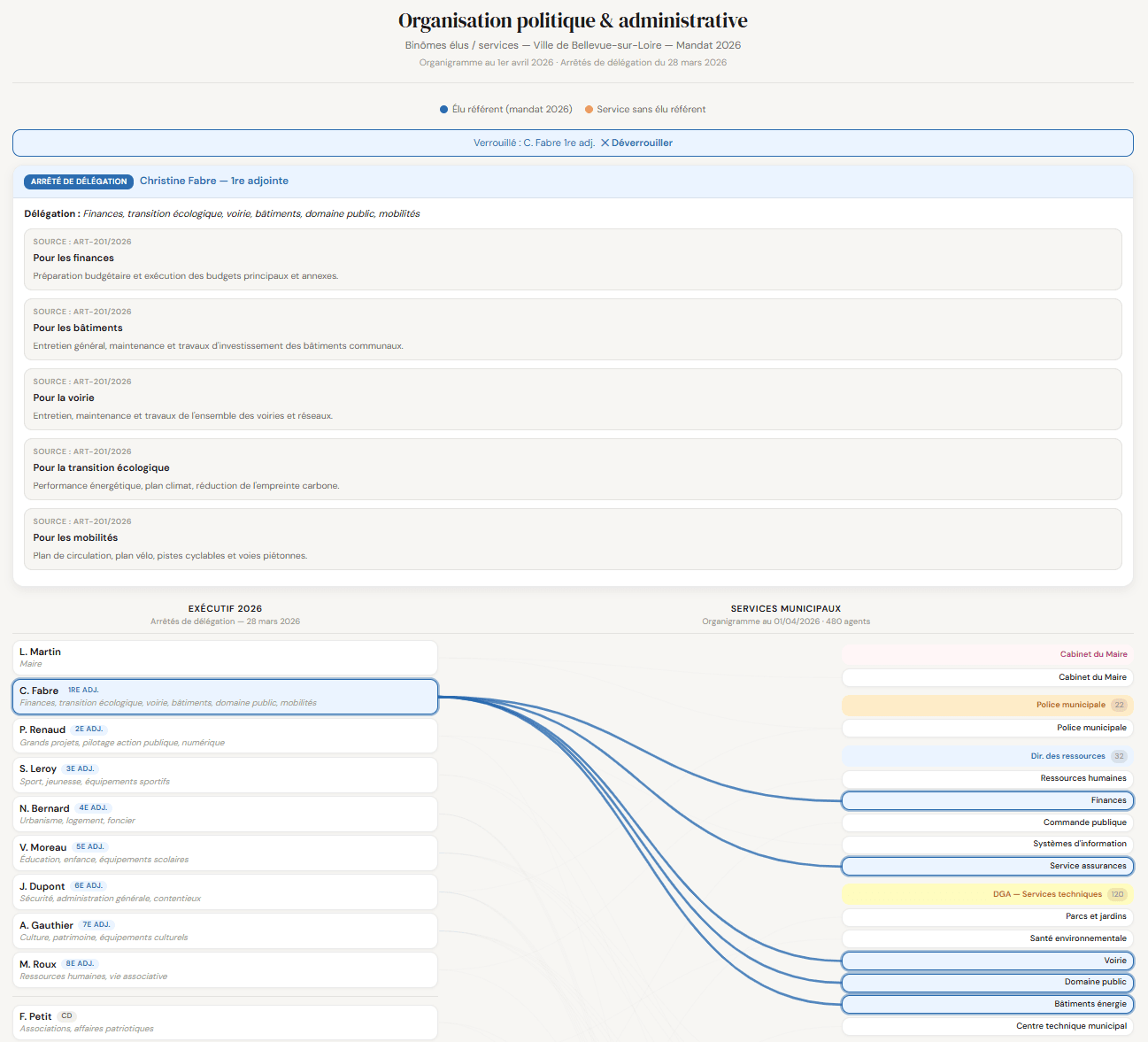Toggle the locked C. Fabre card

point(225,697)
